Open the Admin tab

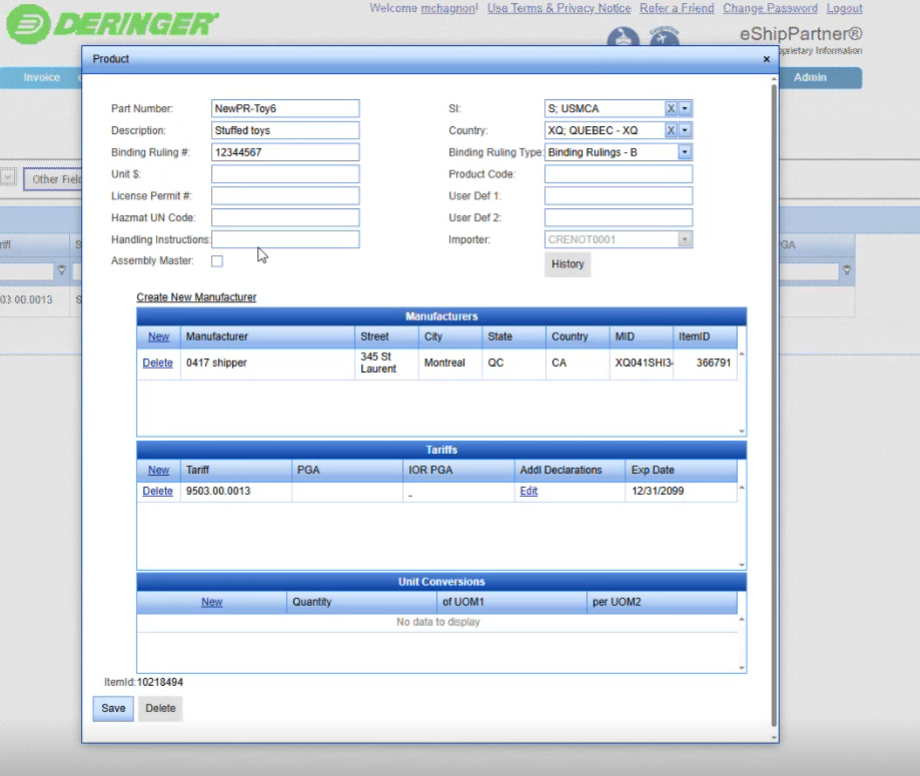pyautogui.click(x=810, y=78)
